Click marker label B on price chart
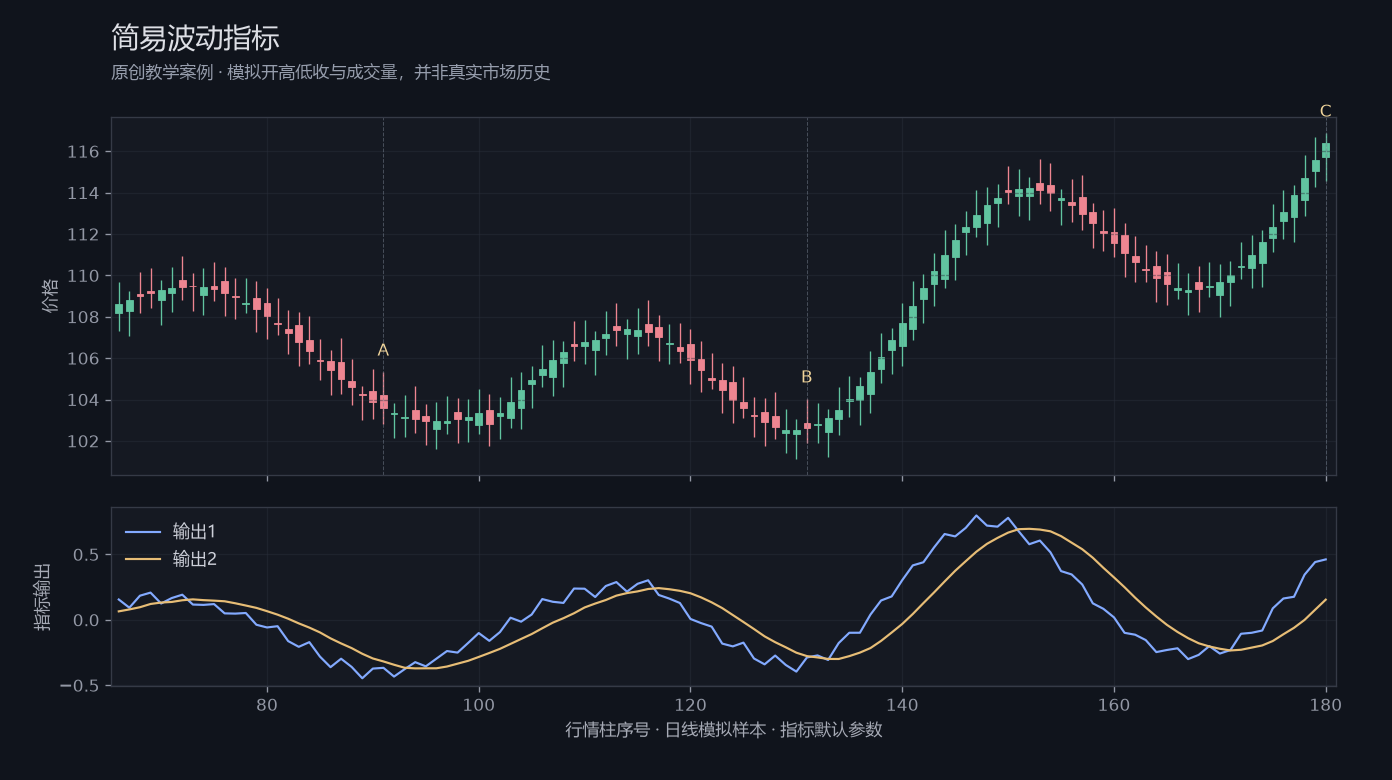This screenshot has width=1392, height=780. coord(807,377)
